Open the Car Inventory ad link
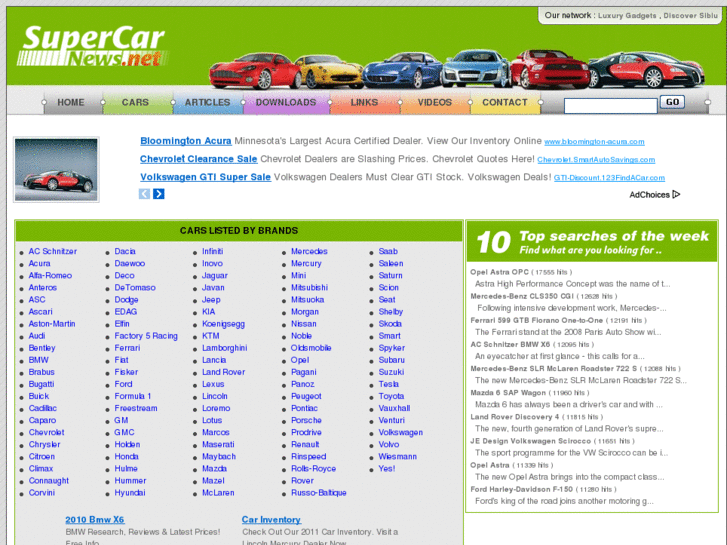This screenshot has width=727, height=545. click(x=271, y=520)
